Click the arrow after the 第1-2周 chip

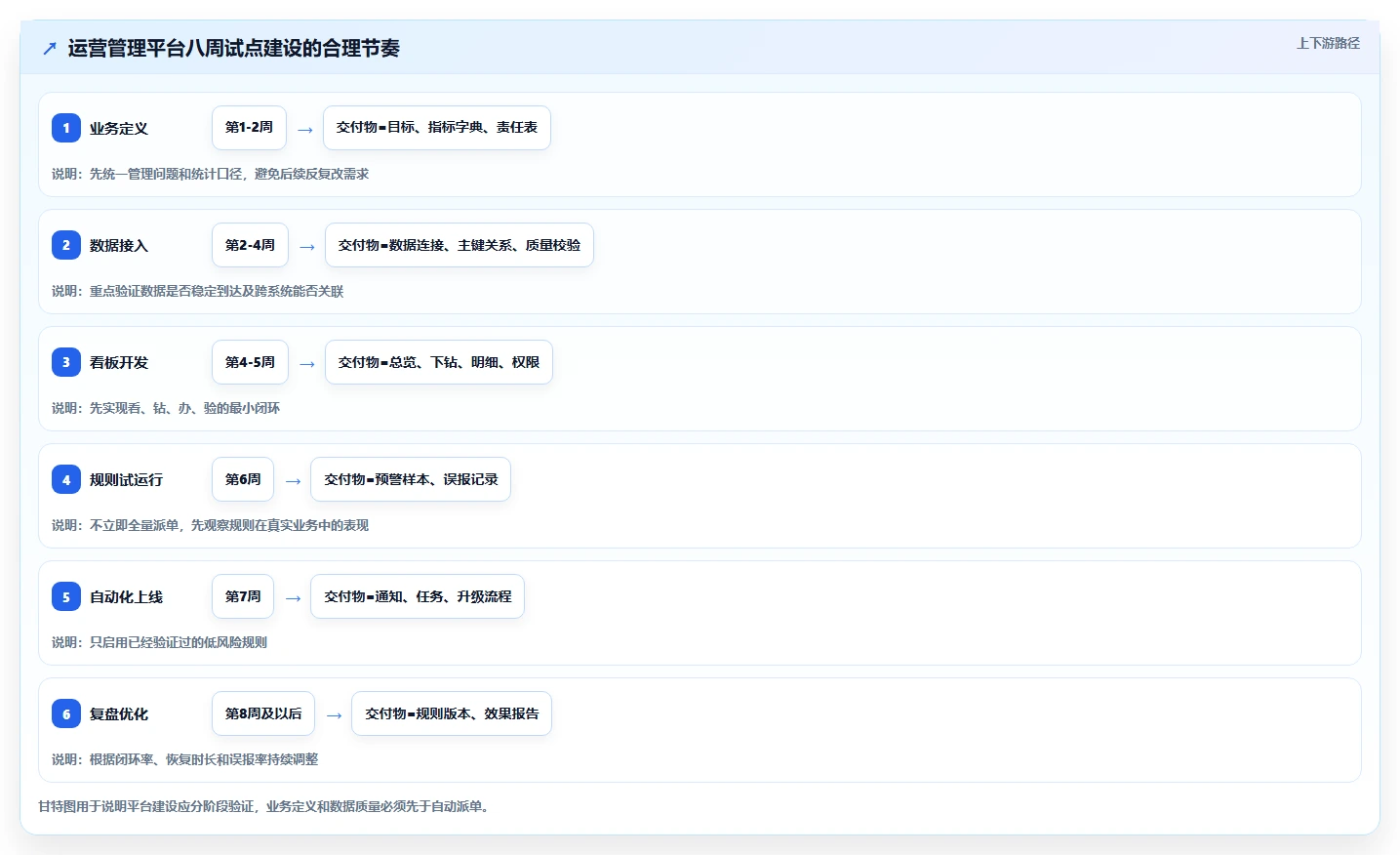click(305, 130)
